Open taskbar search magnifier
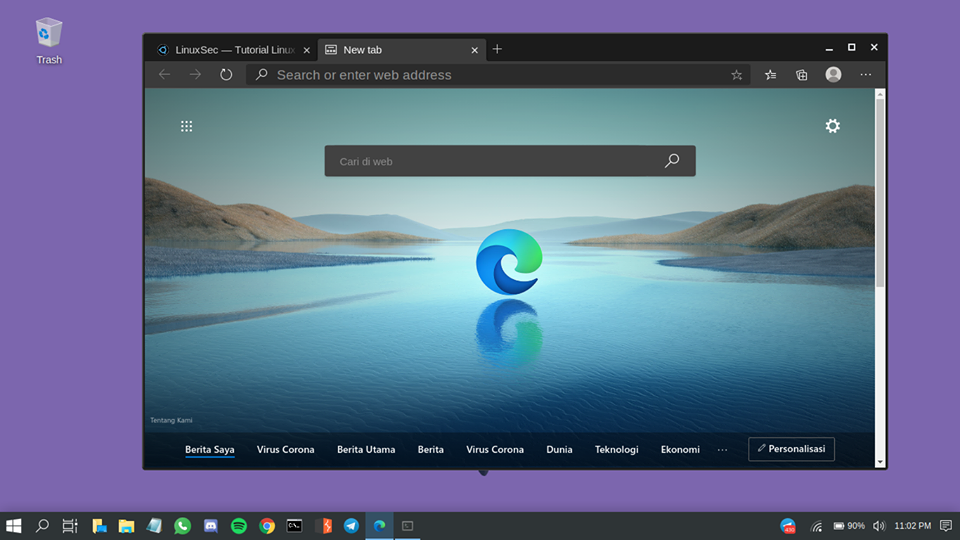Image resolution: width=960 pixels, height=540 pixels. point(42,526)
